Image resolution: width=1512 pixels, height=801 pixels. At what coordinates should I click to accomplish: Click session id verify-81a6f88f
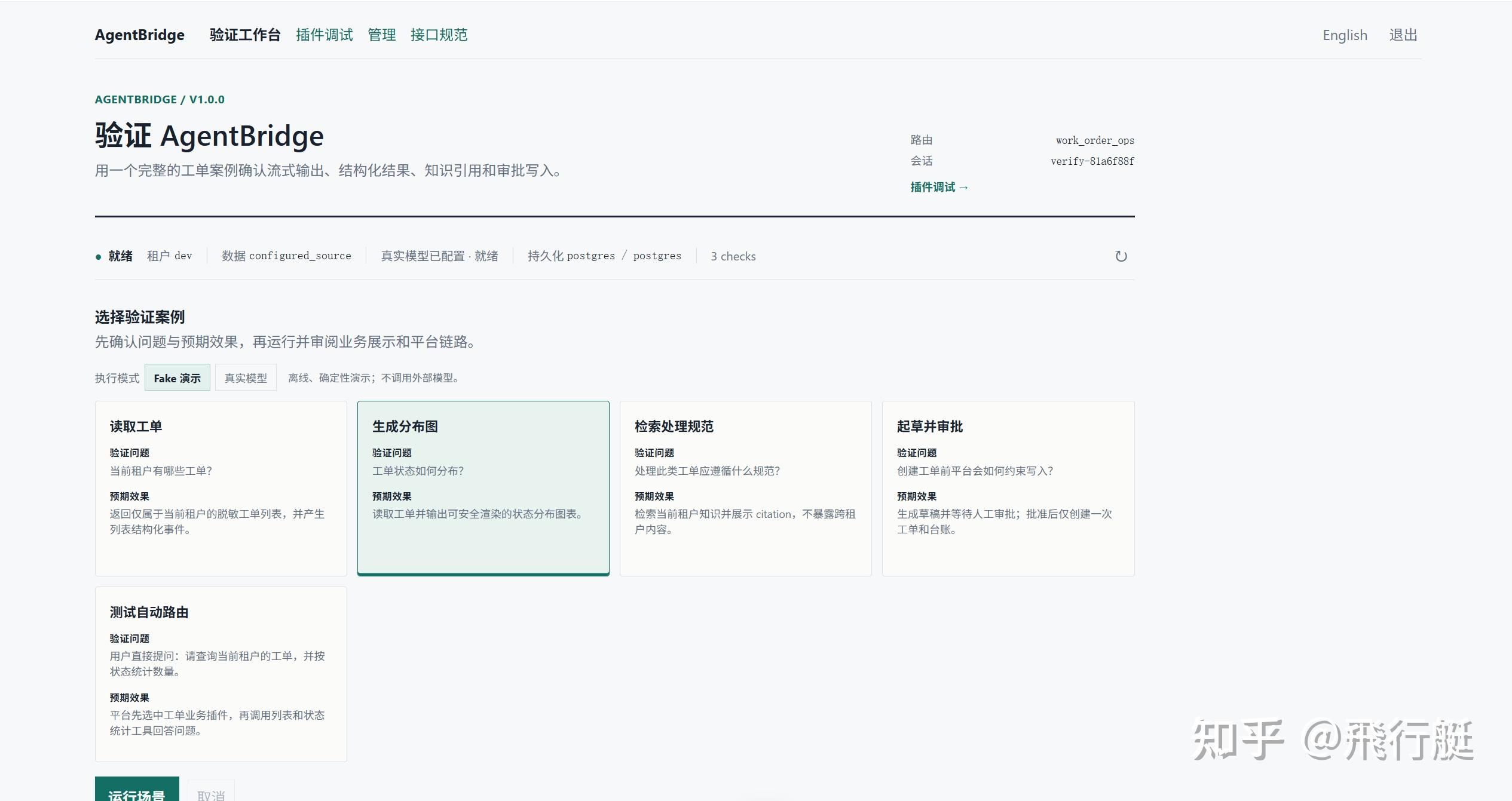1092,161
